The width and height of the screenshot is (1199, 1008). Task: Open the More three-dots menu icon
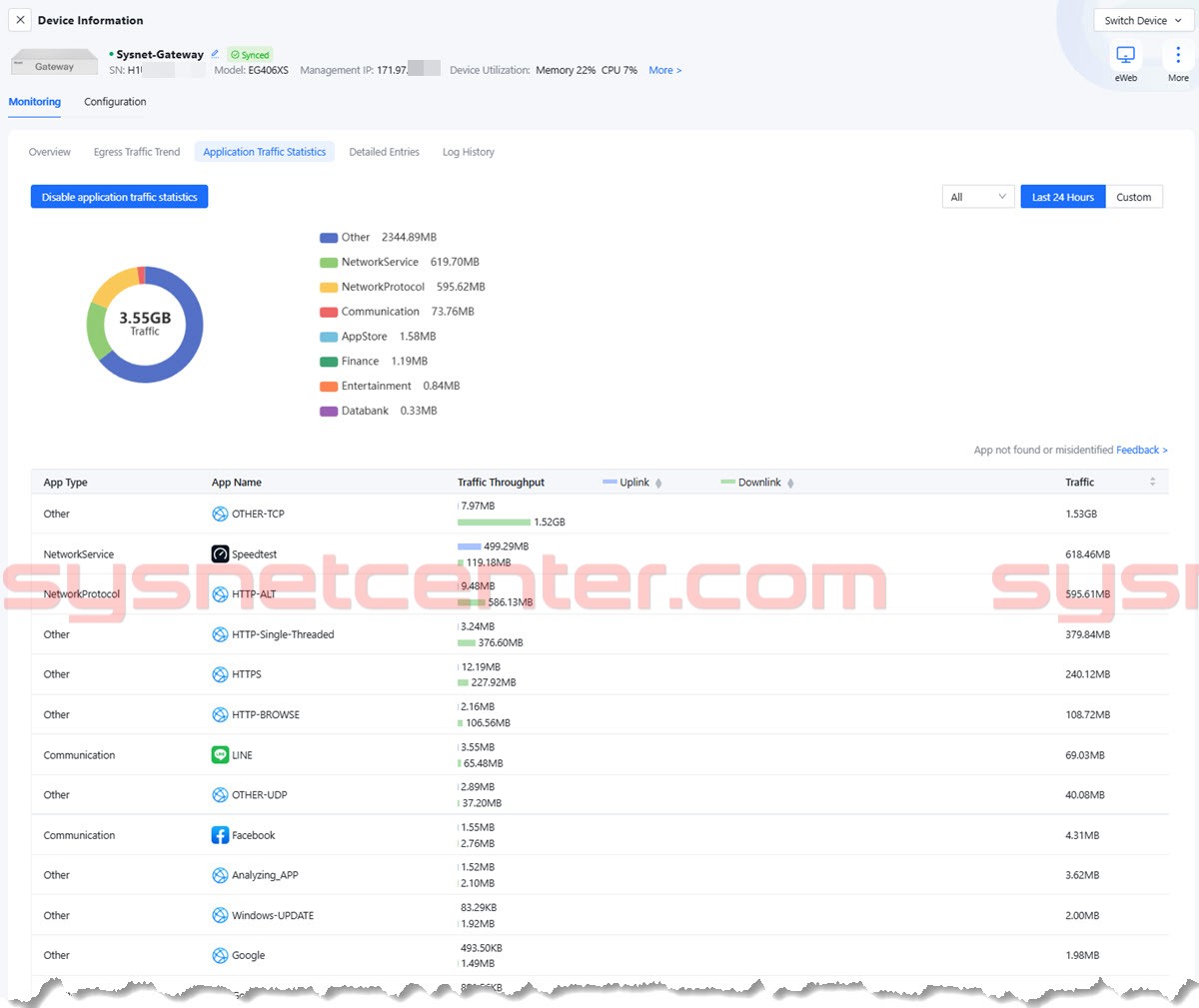pos(1178,55)
